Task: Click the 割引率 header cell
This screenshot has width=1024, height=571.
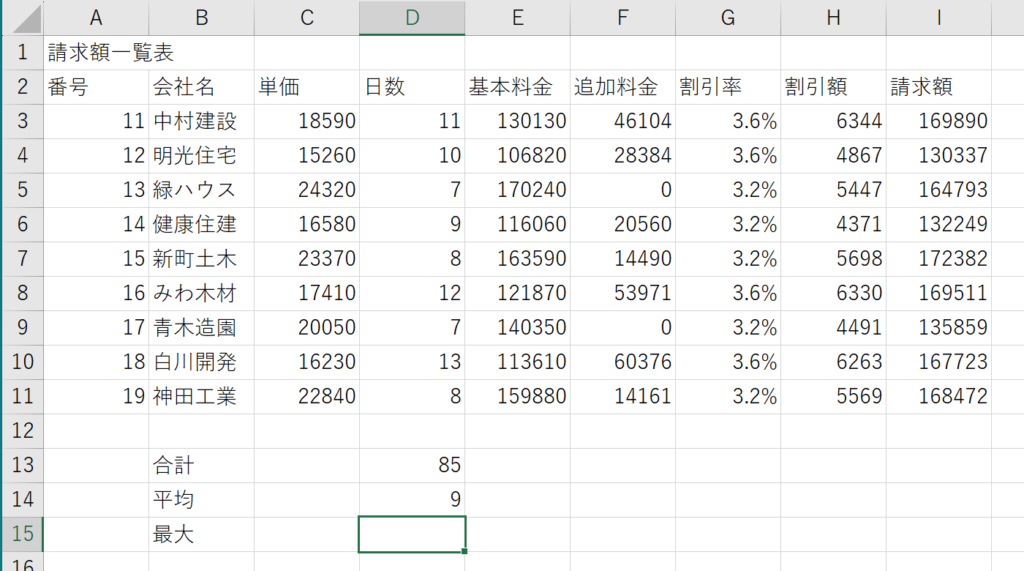Action: [728, 87]
